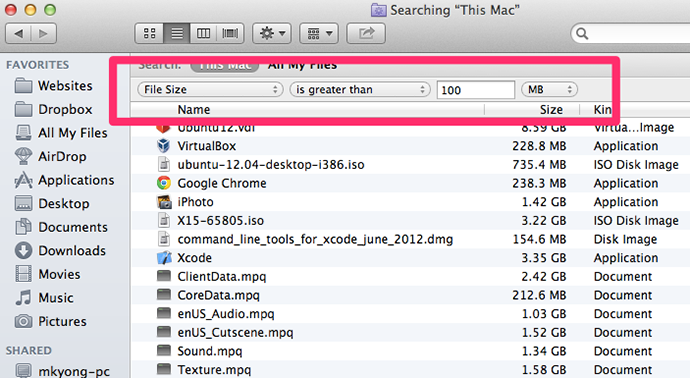690x378 pixels.
Task: Select ubuntu-12.04-desktop-i386.iso file icon
Action: coord(164,165)
